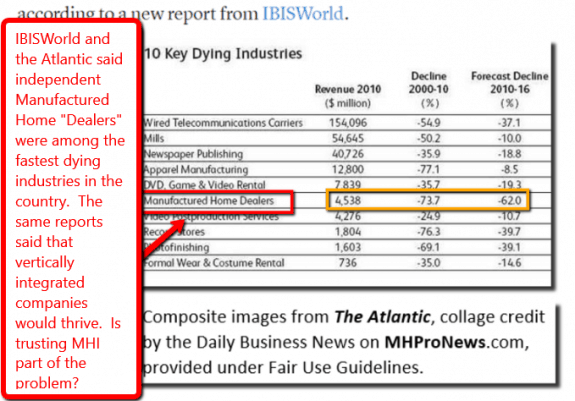
Task: Select Apparel Manufacturing row label
Action: 196,170
